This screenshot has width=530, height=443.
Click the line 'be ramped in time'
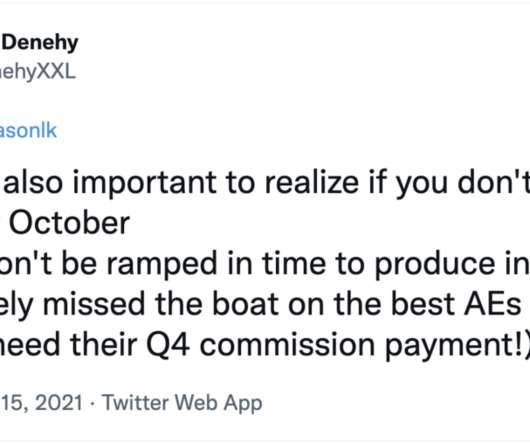click(x=265, y=264)
